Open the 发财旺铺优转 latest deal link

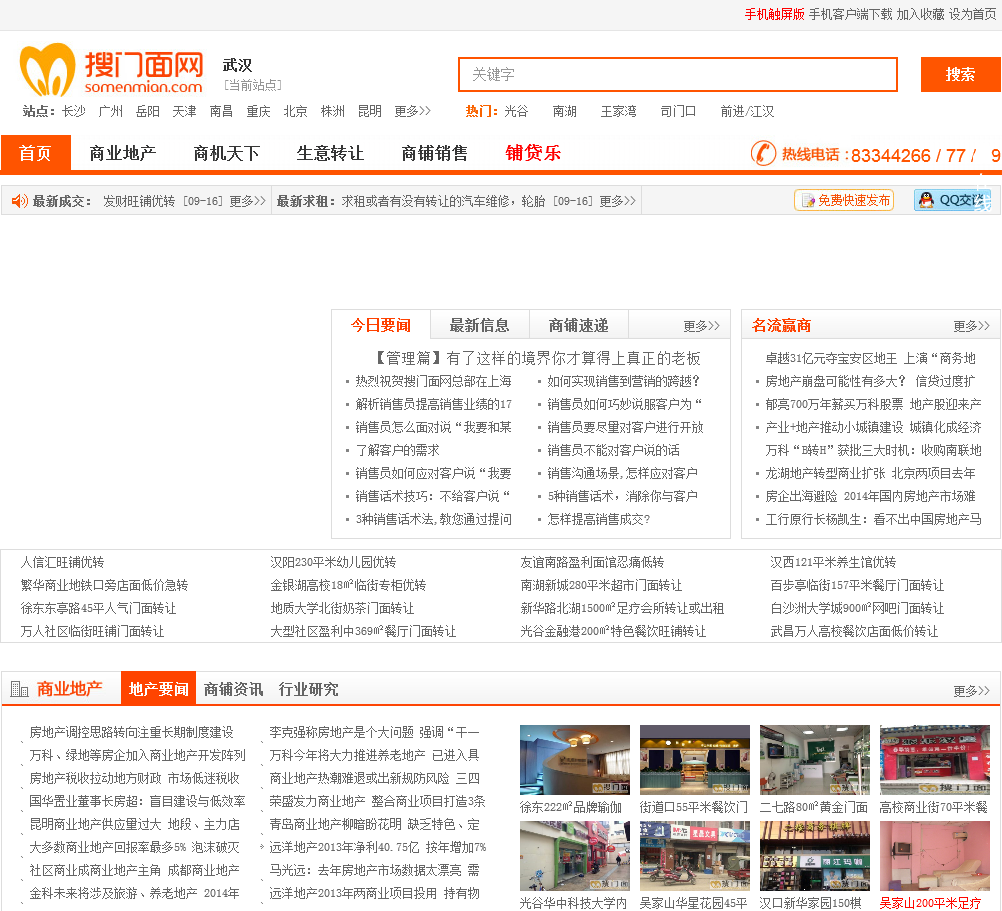(x=139, y=201)
